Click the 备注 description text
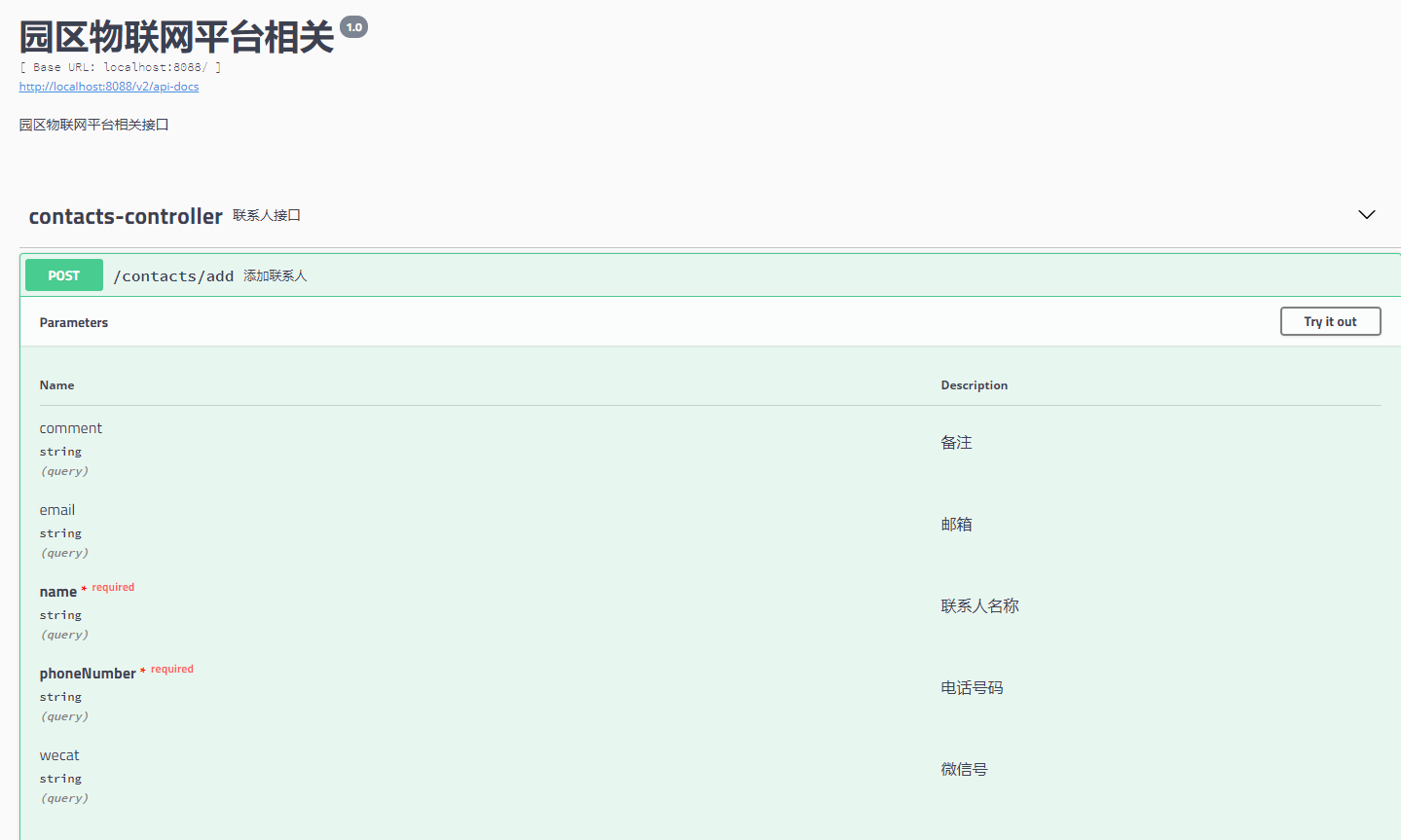The width and height of the screenshot is (1401, 840). (956, 441)
